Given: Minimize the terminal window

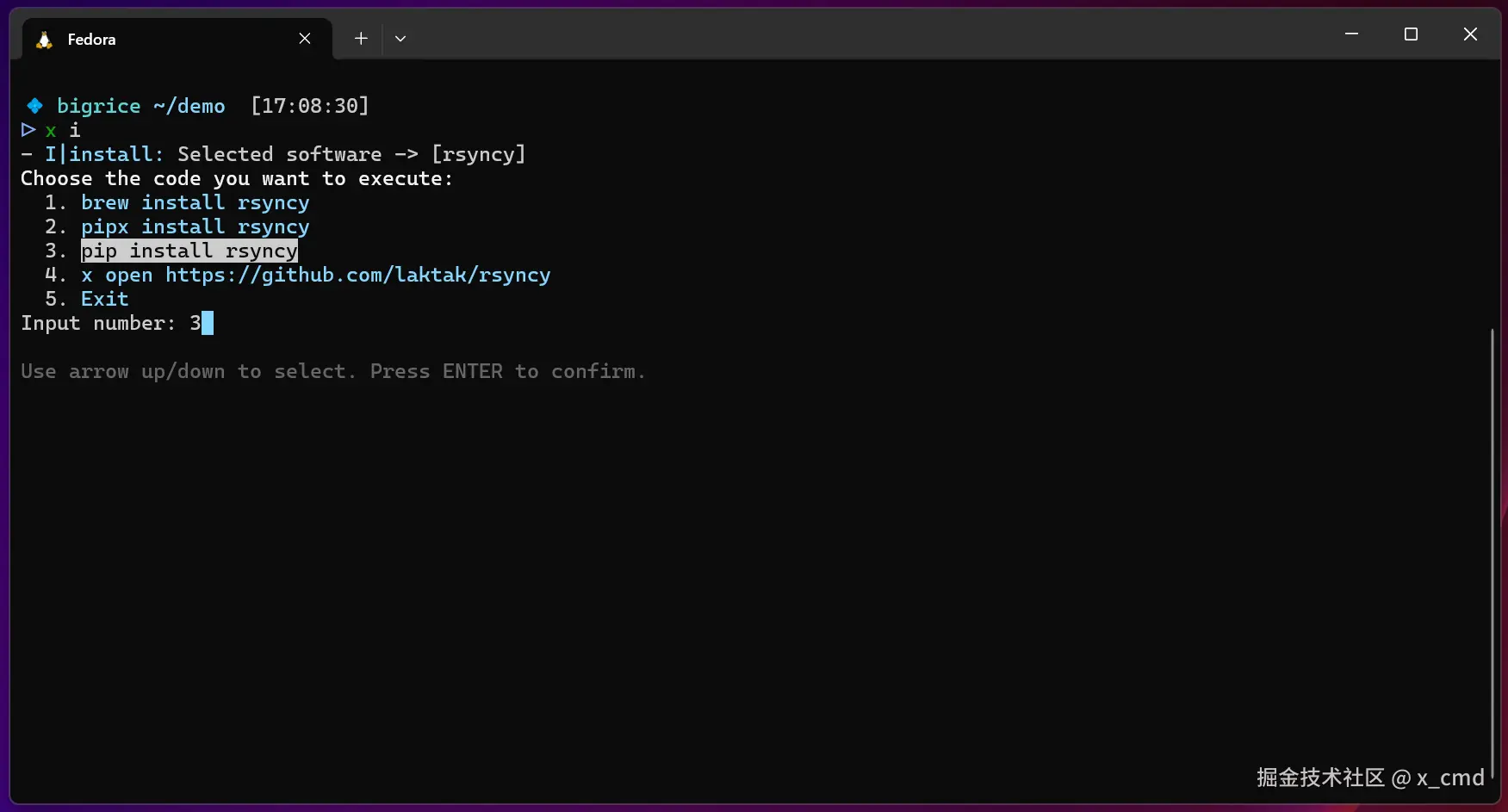Looking at the screenshot, I should (1351, 34).
